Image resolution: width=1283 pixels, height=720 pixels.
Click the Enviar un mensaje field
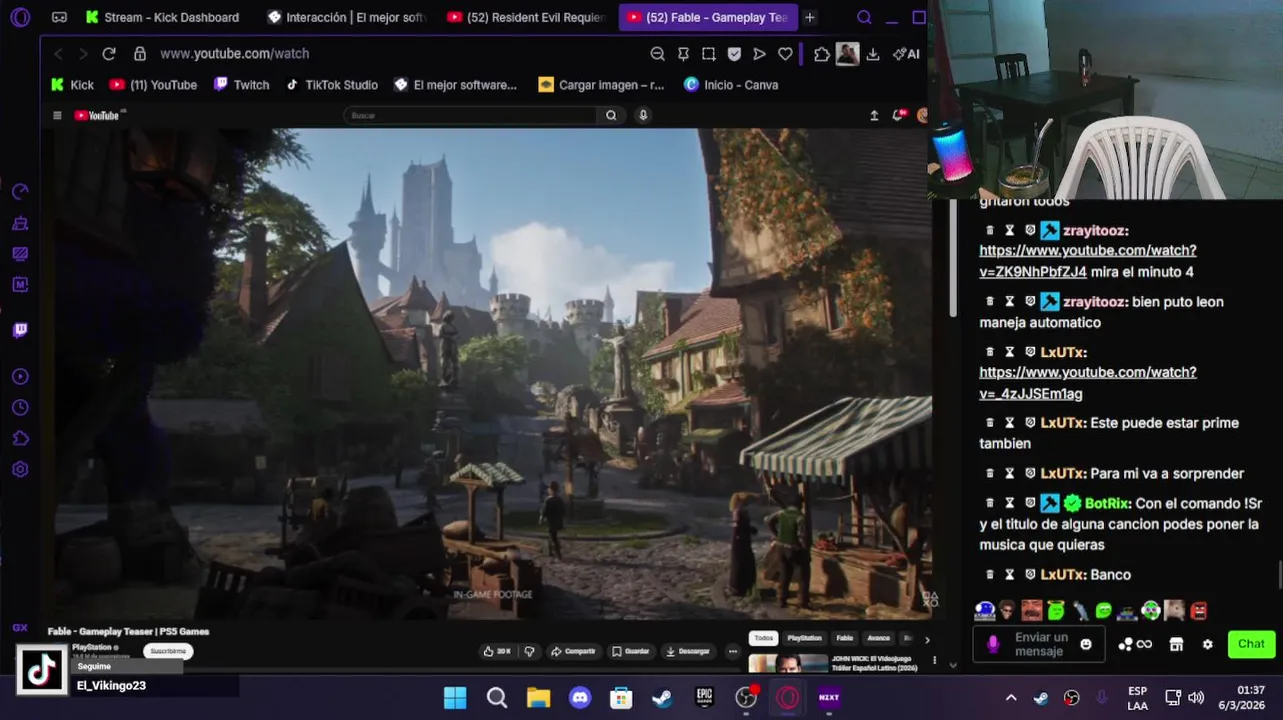point(1041,644)
